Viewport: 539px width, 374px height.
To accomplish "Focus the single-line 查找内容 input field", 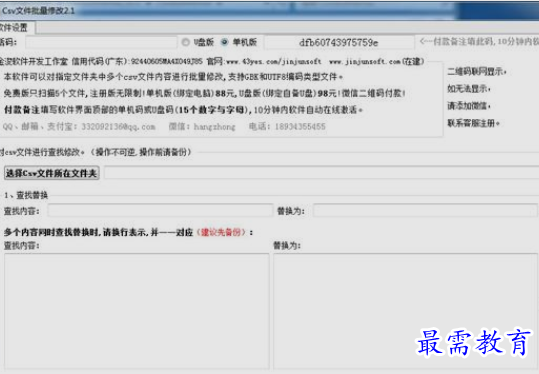I will point(160,210).
